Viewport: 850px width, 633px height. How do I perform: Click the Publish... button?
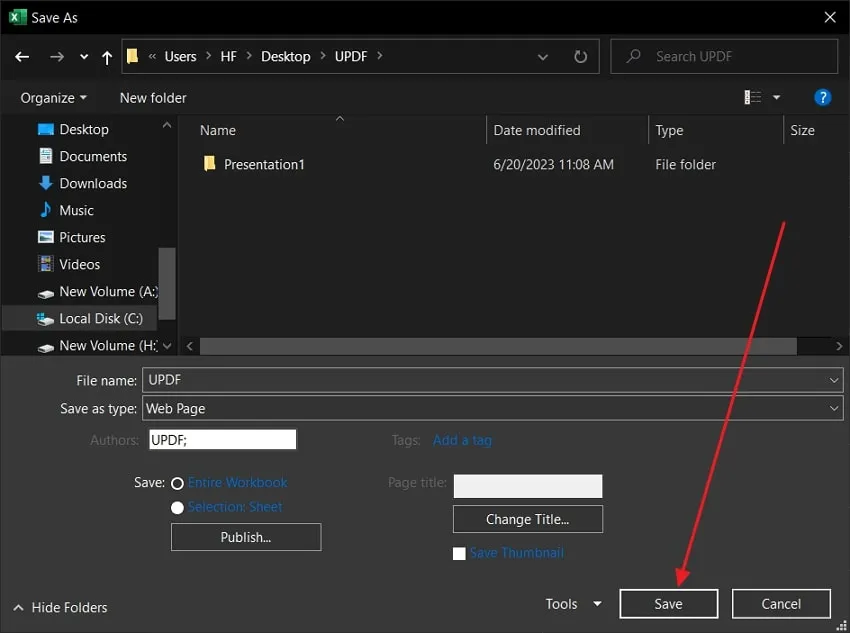(x=246, y=537)
